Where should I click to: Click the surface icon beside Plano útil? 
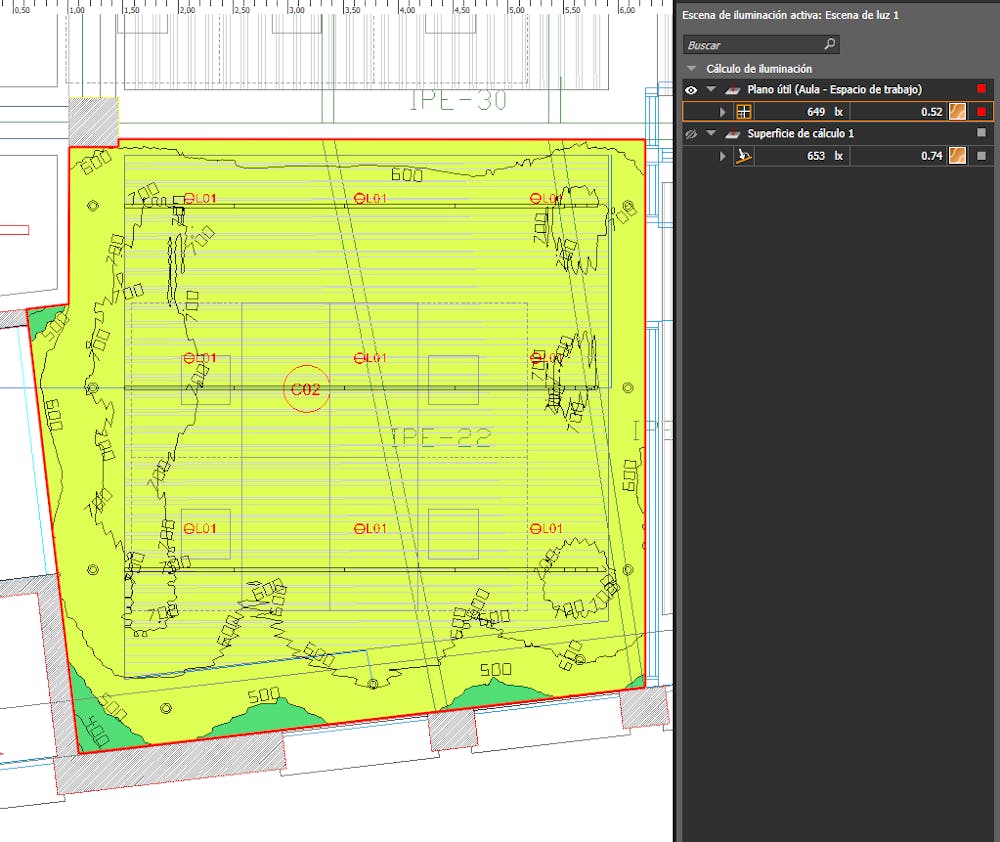pyautogui.click(x=733, y=90)
